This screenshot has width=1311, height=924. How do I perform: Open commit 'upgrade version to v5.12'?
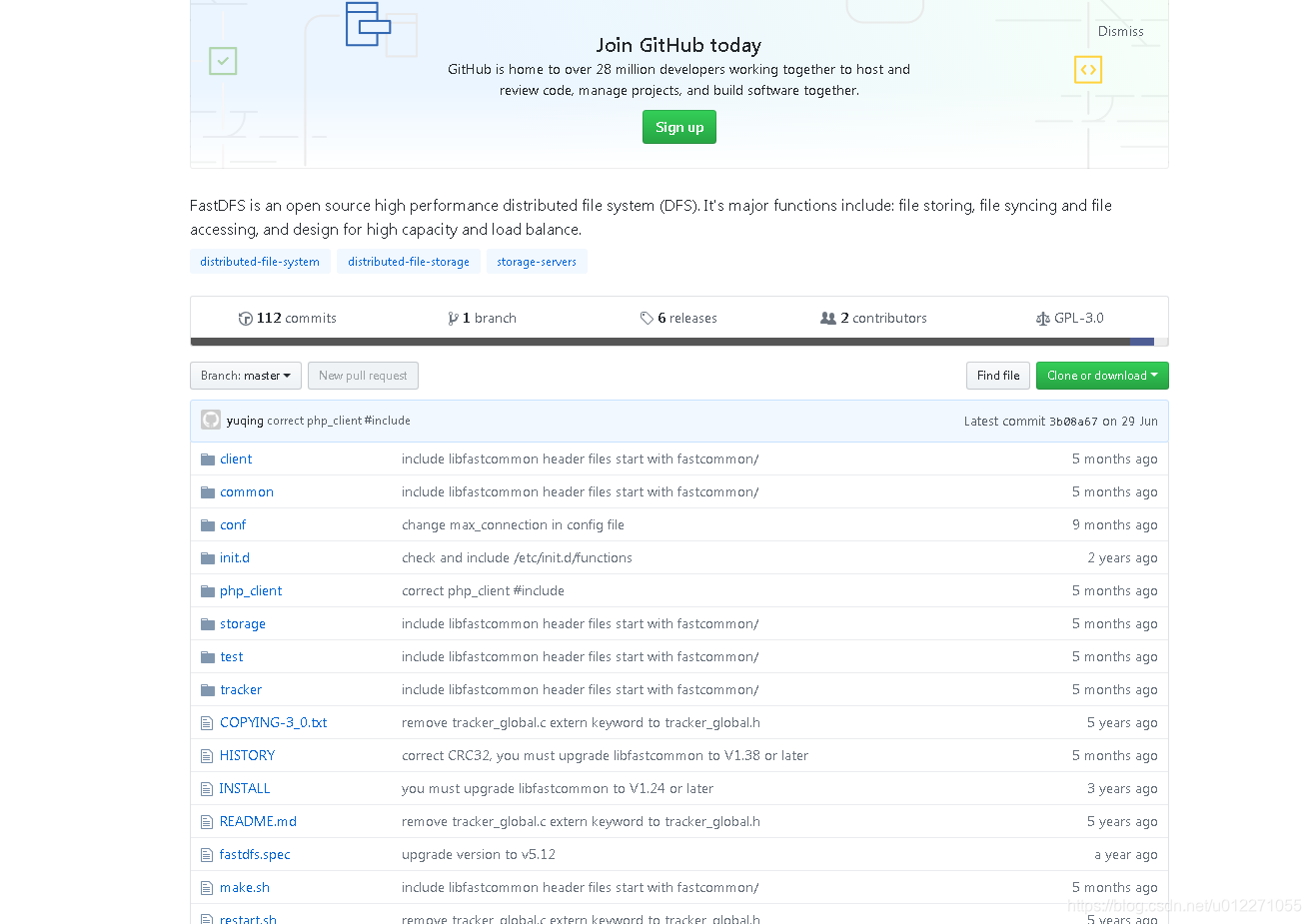point(479,855)
